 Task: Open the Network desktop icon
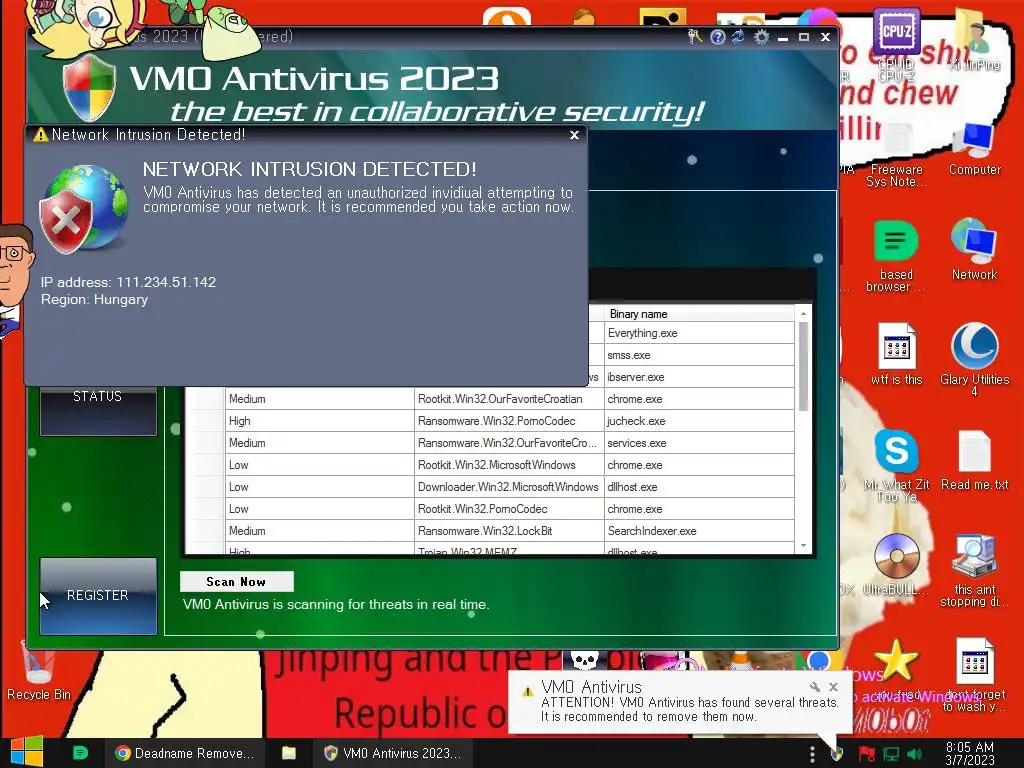tap(974, 249)
